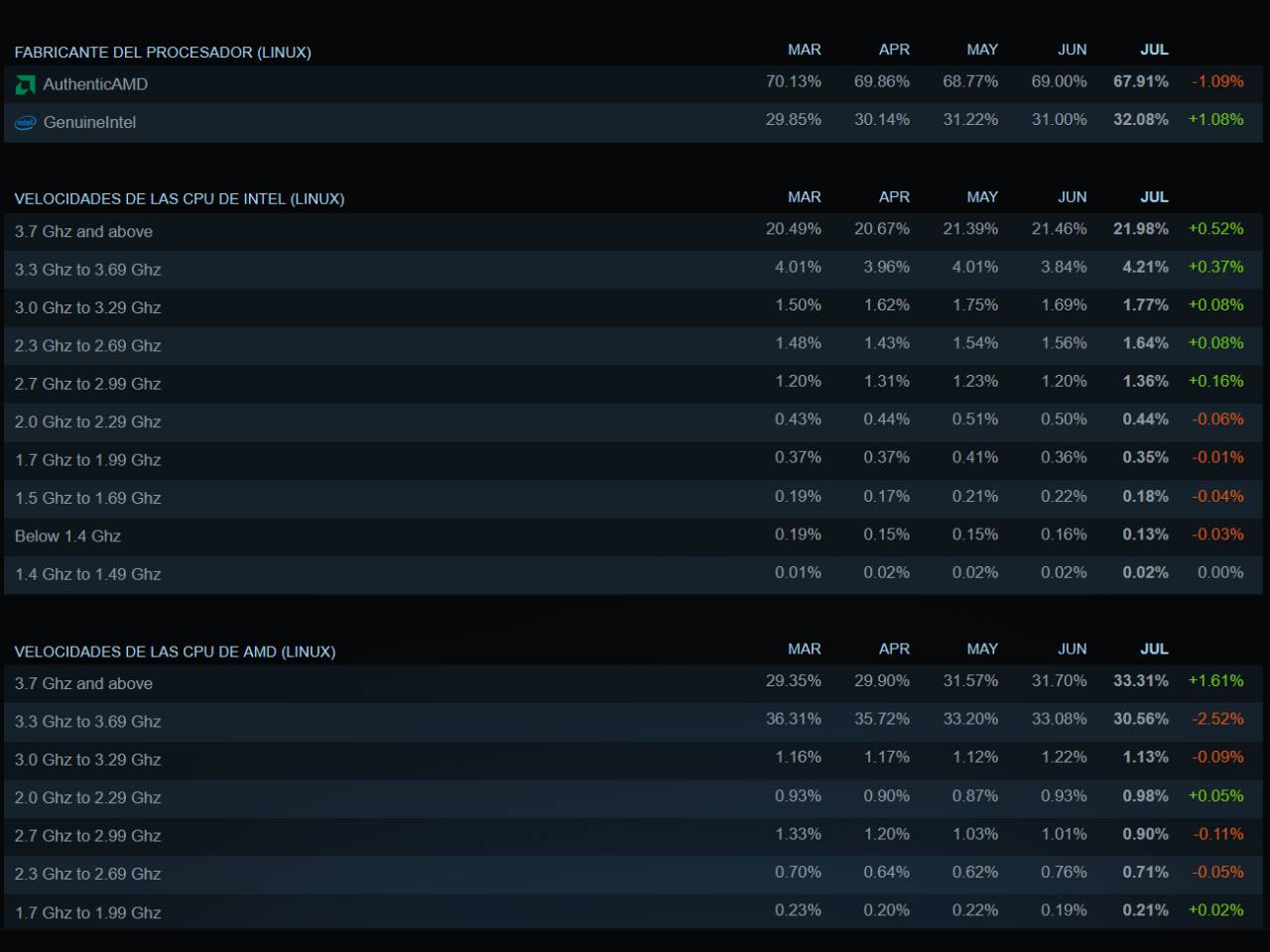This screenshot has height=952, width=1270.
Task: Collapse the Velocidades de las CPU de AMD section
Action: point(175,652)
